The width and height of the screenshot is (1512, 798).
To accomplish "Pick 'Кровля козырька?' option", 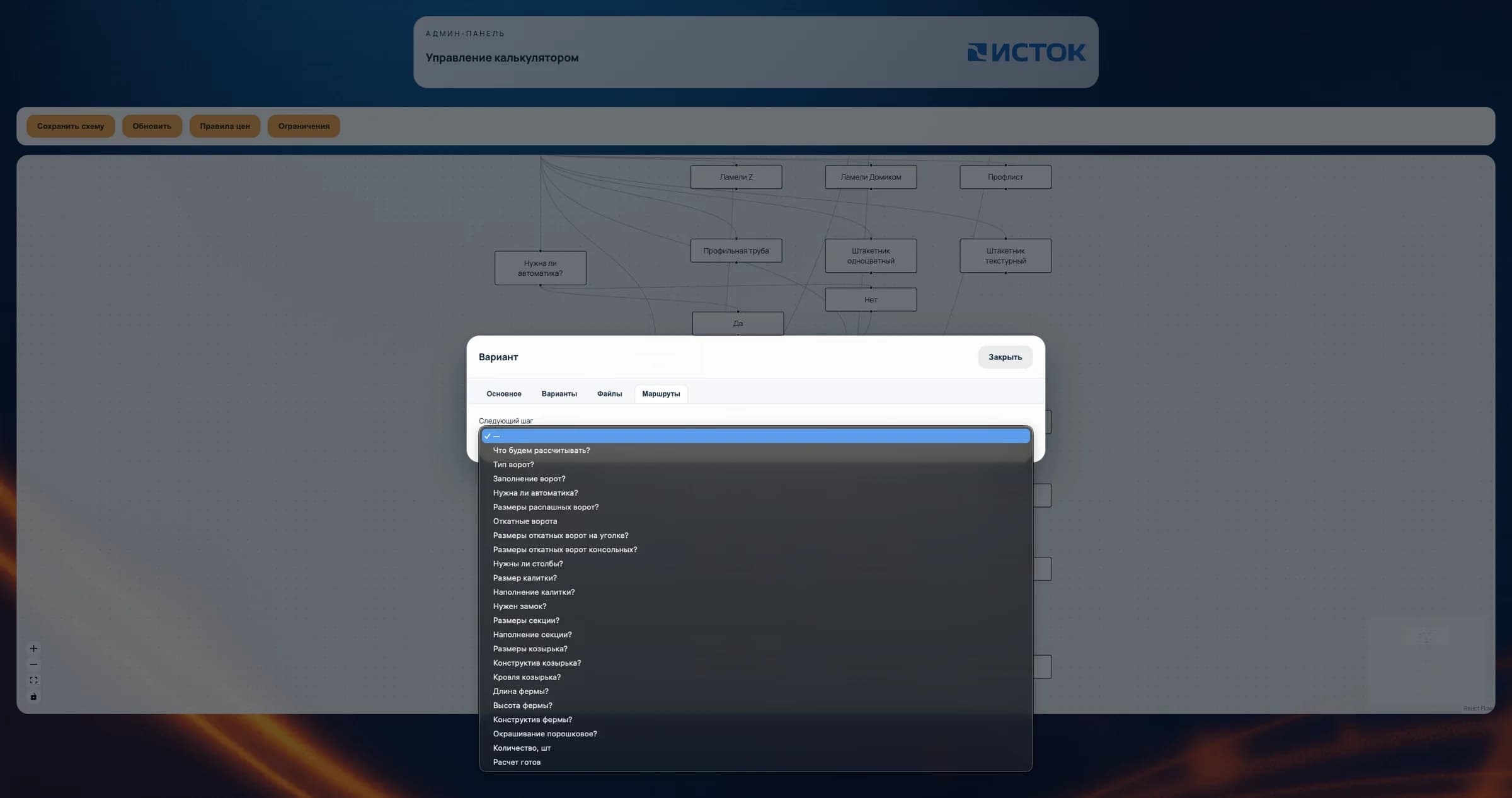I will 756,677.
